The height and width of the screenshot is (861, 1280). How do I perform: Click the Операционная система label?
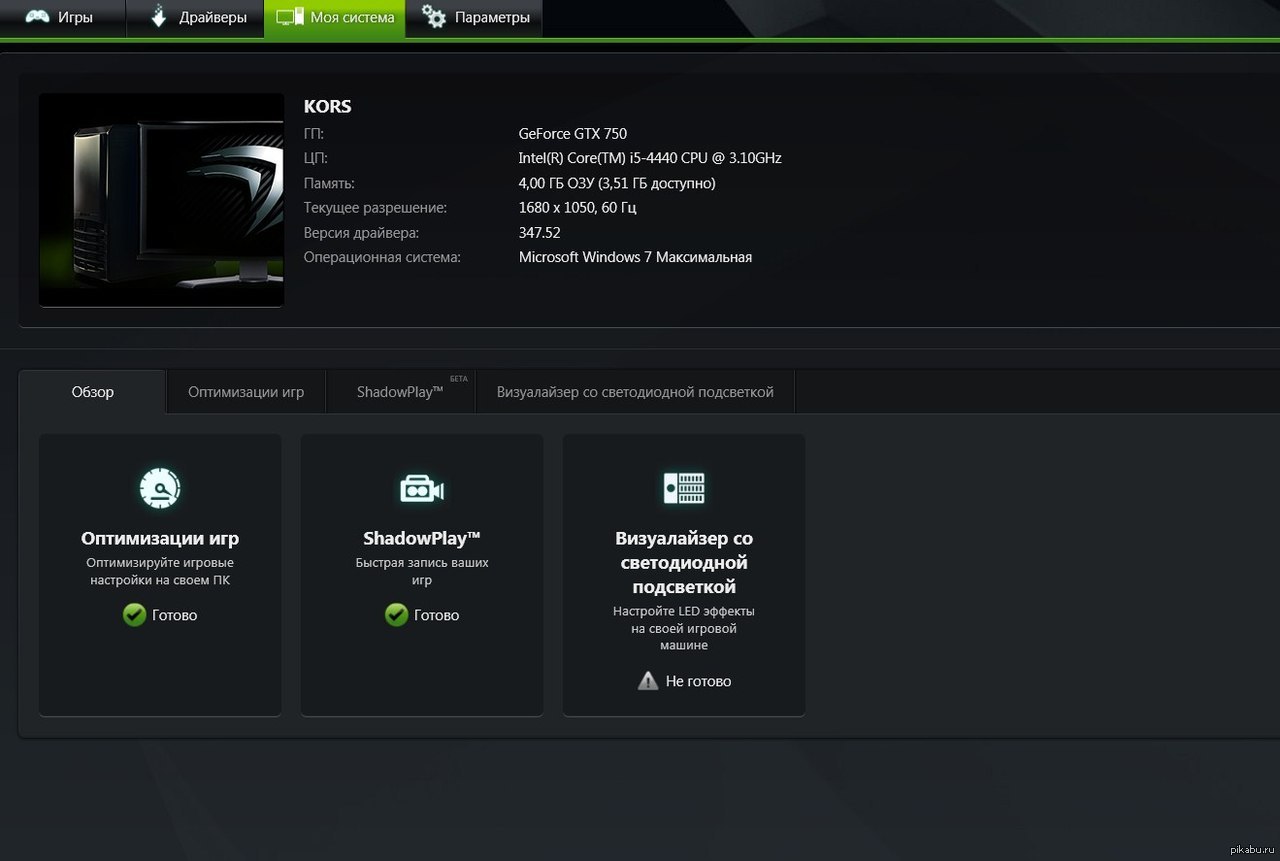click(382, 257)
